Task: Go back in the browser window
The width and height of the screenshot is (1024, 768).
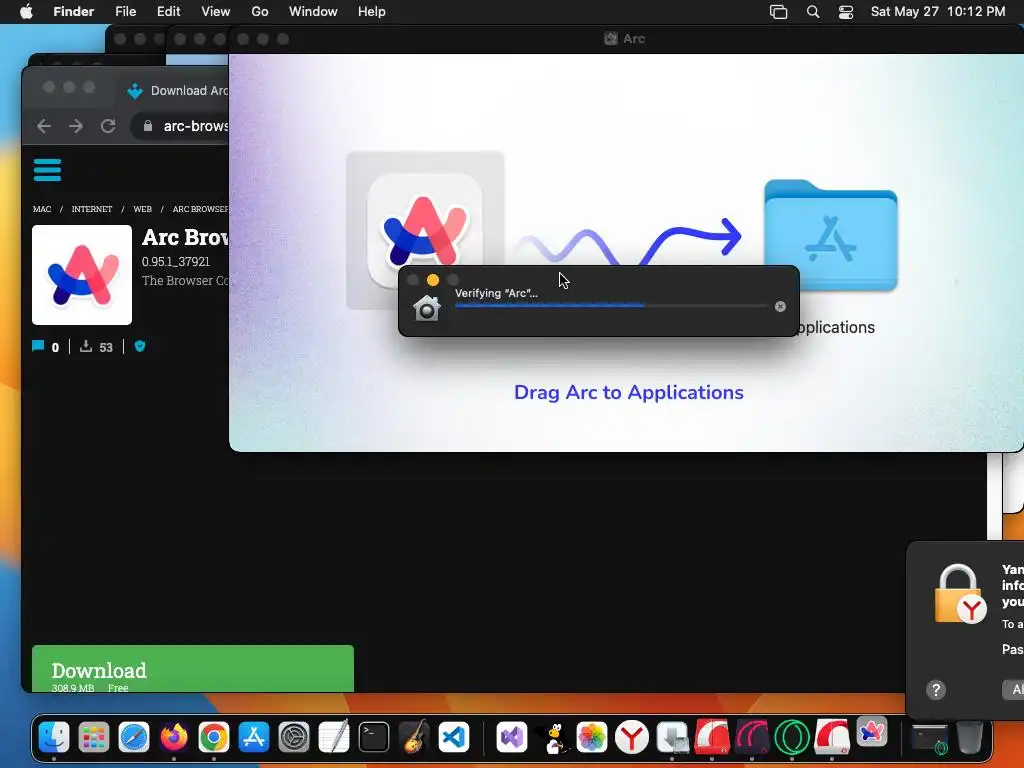Action: click(44, 126)
